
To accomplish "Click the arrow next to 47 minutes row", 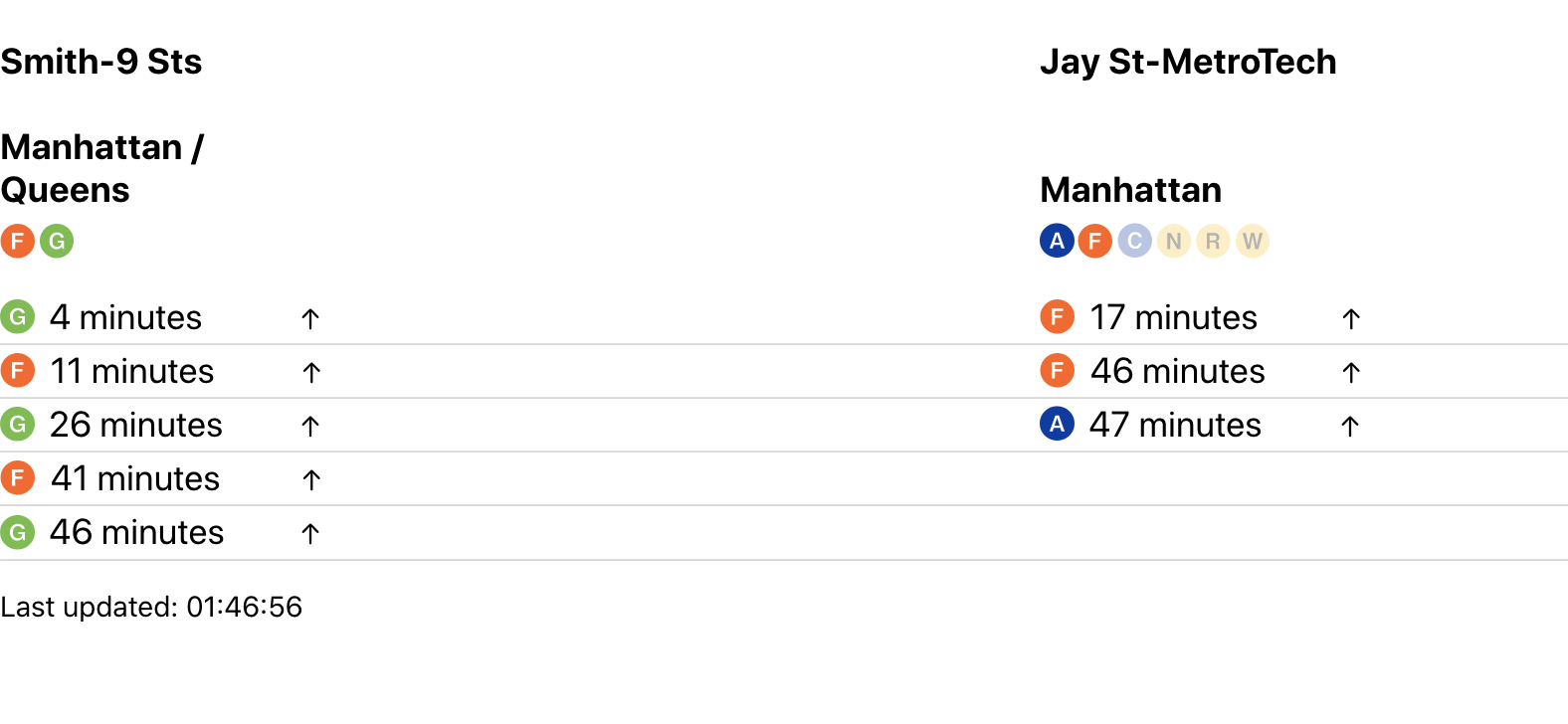I will 1350,426.
